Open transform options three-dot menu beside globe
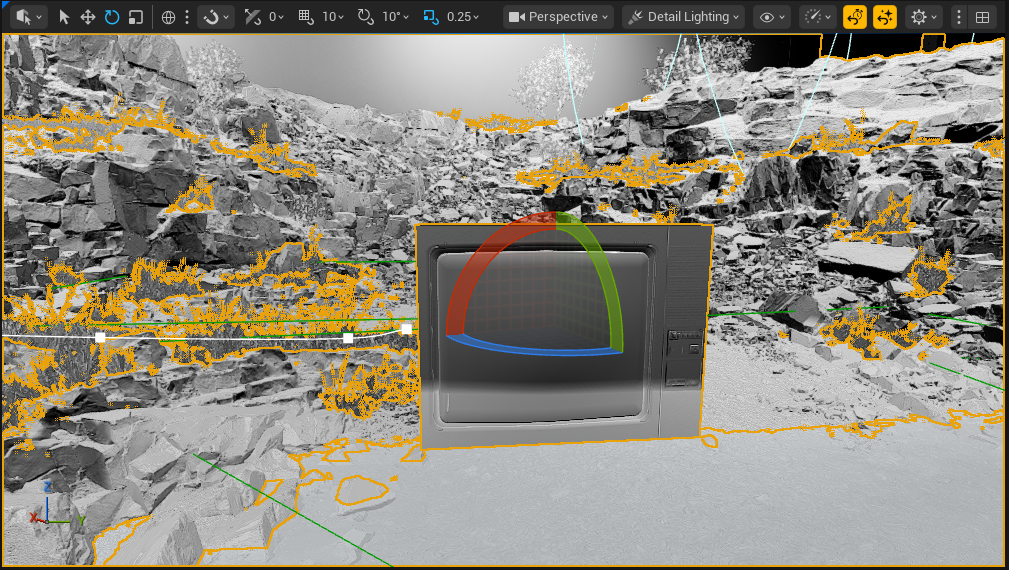 tap(187, 17)
